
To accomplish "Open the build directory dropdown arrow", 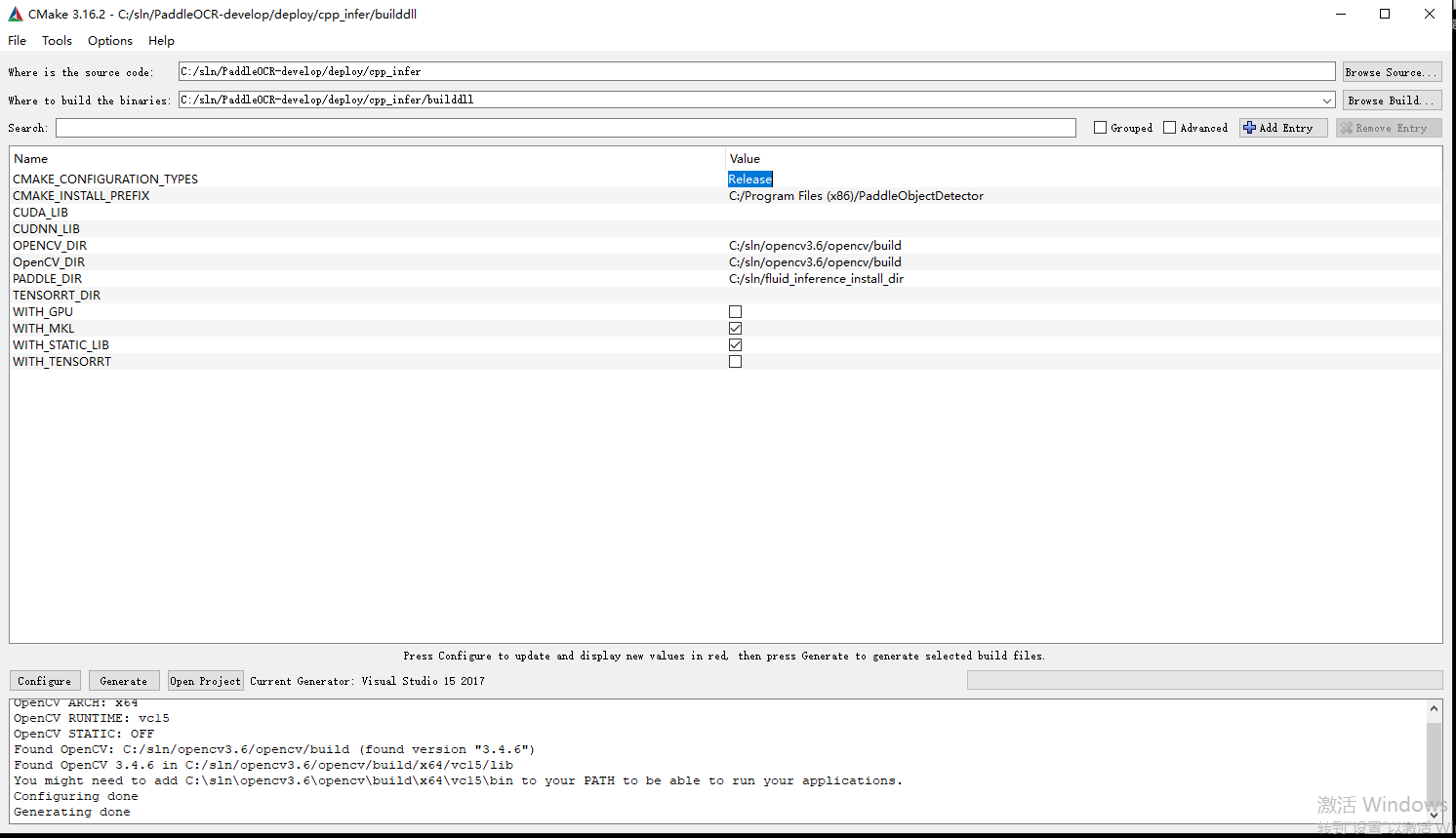I will 1327,99.
